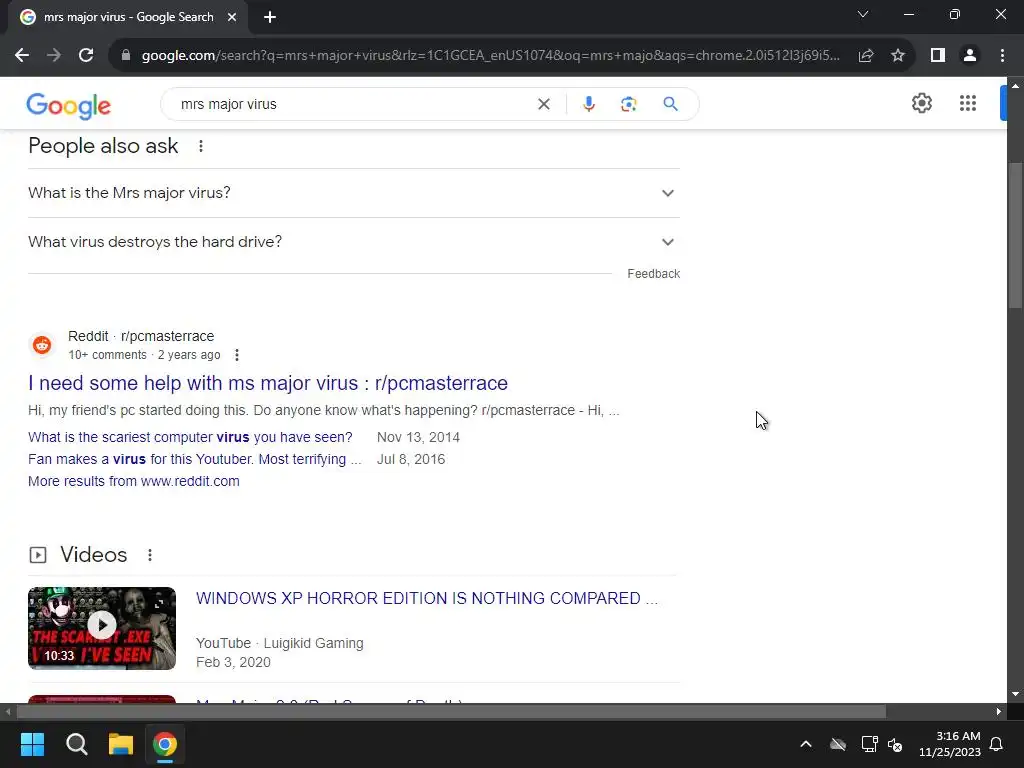Go back using the browser back arrow

[22, 56]
